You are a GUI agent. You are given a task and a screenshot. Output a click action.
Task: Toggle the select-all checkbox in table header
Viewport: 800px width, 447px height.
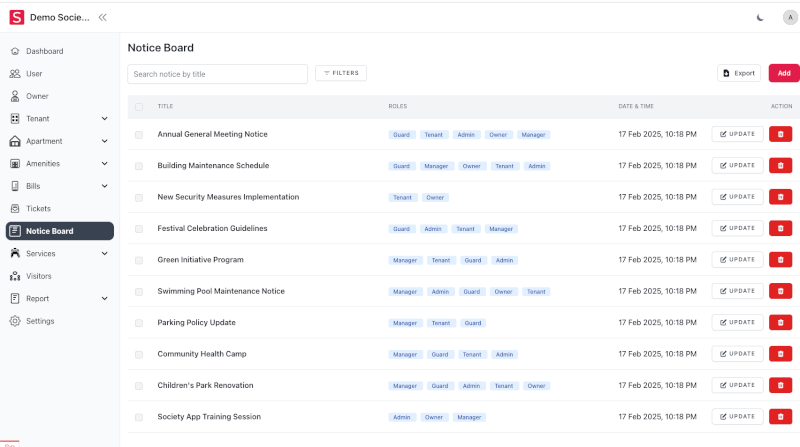[x=139, y=106]
